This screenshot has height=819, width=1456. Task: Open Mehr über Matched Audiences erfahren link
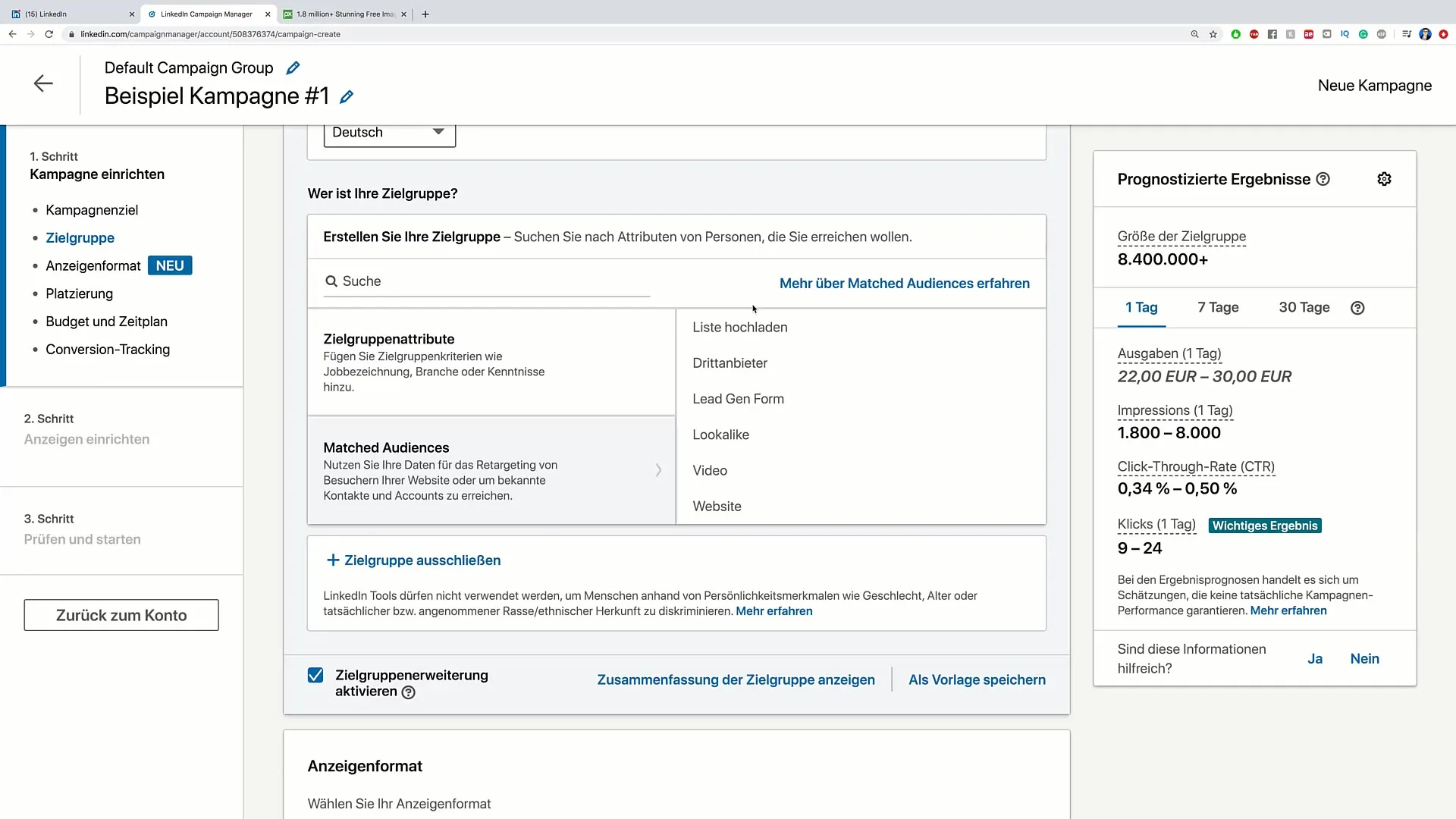[905, 284]
